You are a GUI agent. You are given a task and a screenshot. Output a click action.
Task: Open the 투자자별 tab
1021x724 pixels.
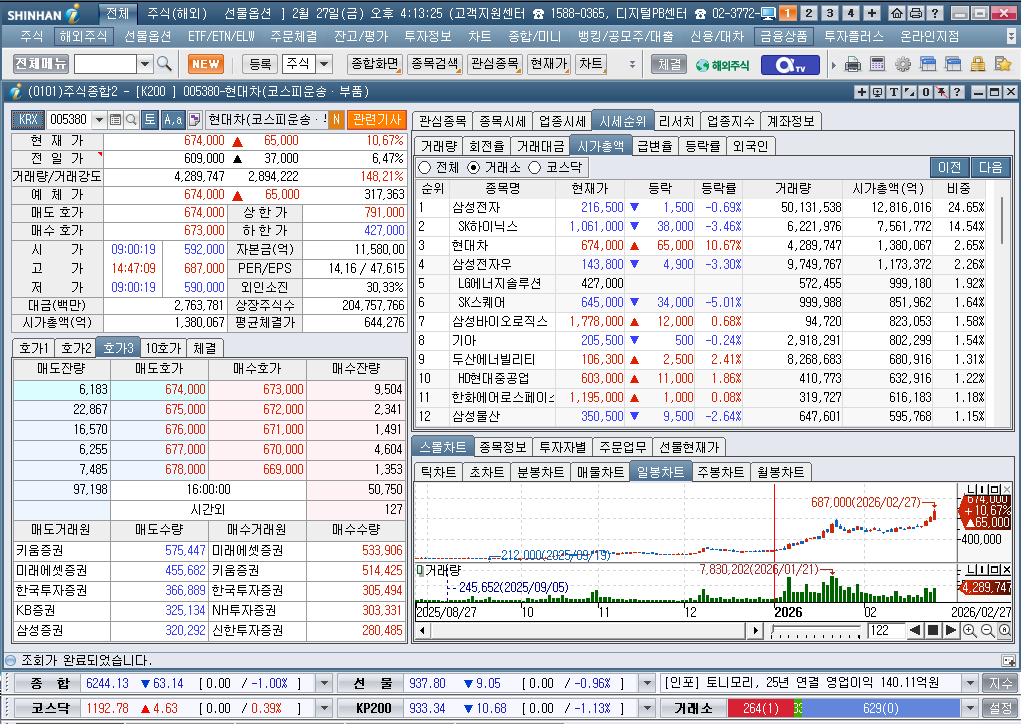pyautogui.click(x=563, y=447)
